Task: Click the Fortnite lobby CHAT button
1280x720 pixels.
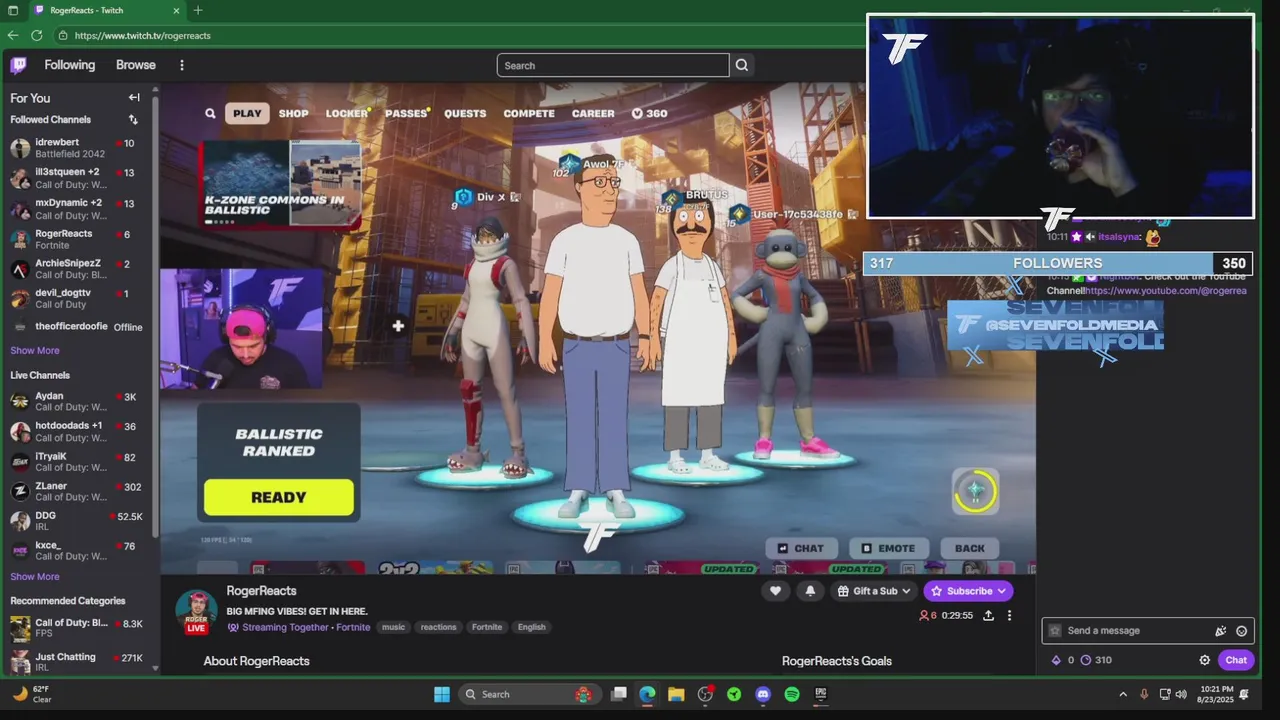Action: click(800, 548)
